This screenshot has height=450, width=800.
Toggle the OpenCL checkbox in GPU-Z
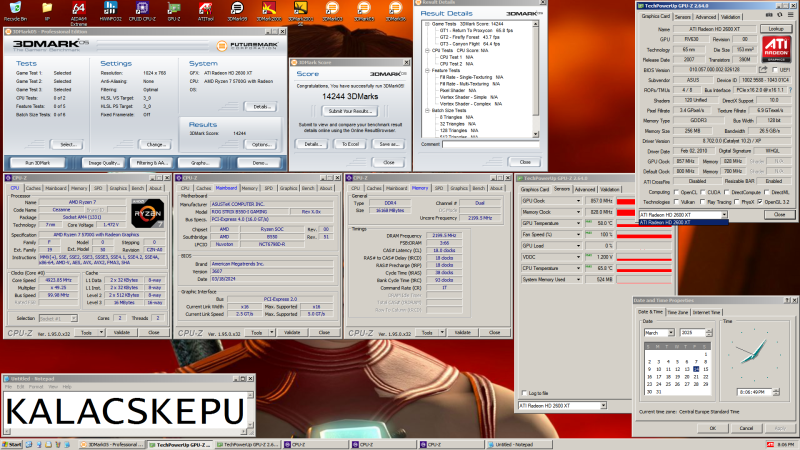point(676,192)
